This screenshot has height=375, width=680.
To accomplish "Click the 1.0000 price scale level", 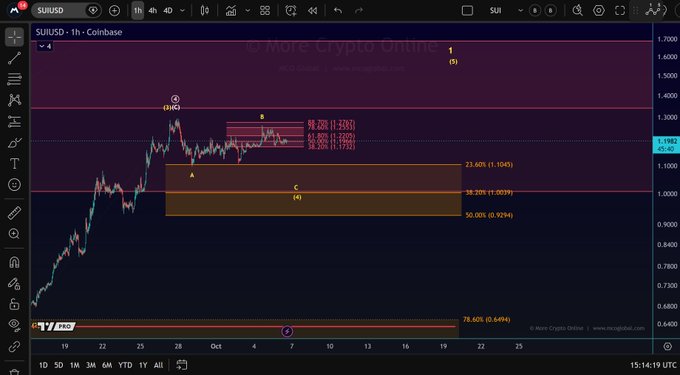I will click(x=667, y=194).
